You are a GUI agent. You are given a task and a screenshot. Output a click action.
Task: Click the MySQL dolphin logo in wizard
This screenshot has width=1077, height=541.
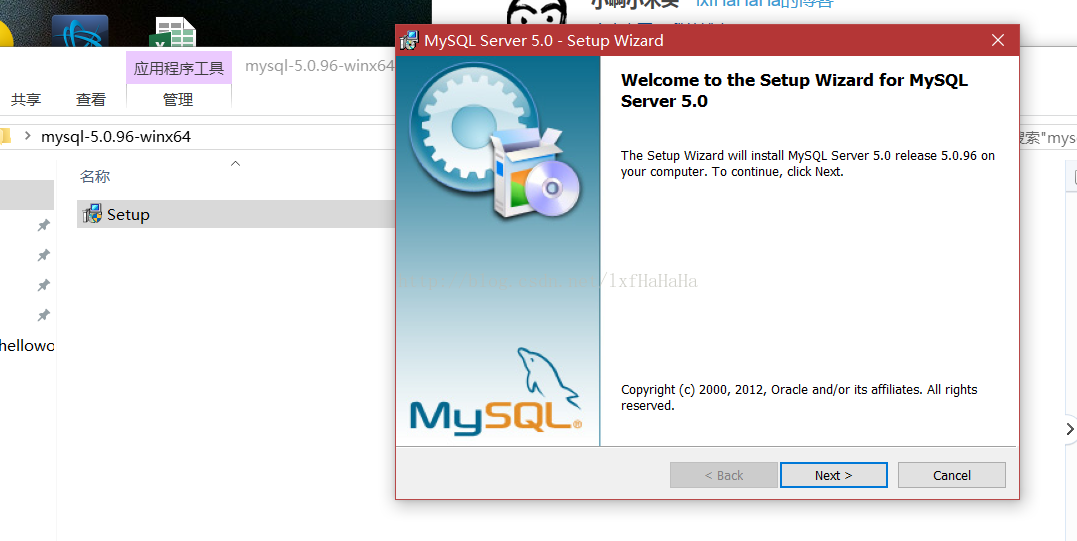click(x=495, y=392)
